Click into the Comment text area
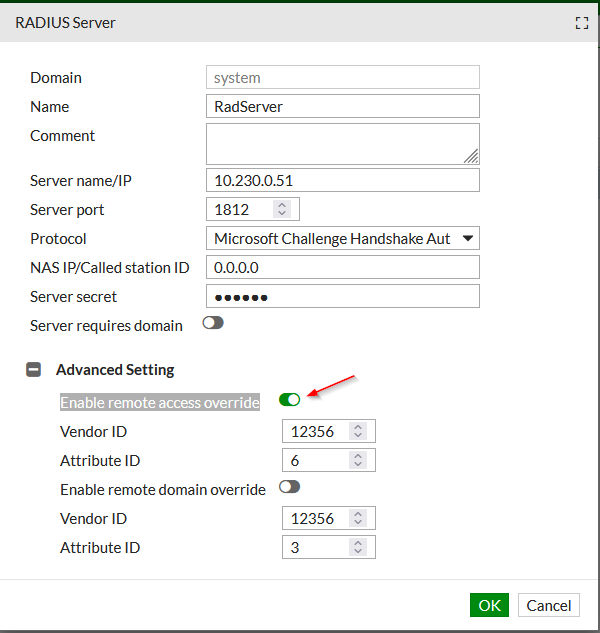This screenshot has height=633, width=600. pos(342,143)
